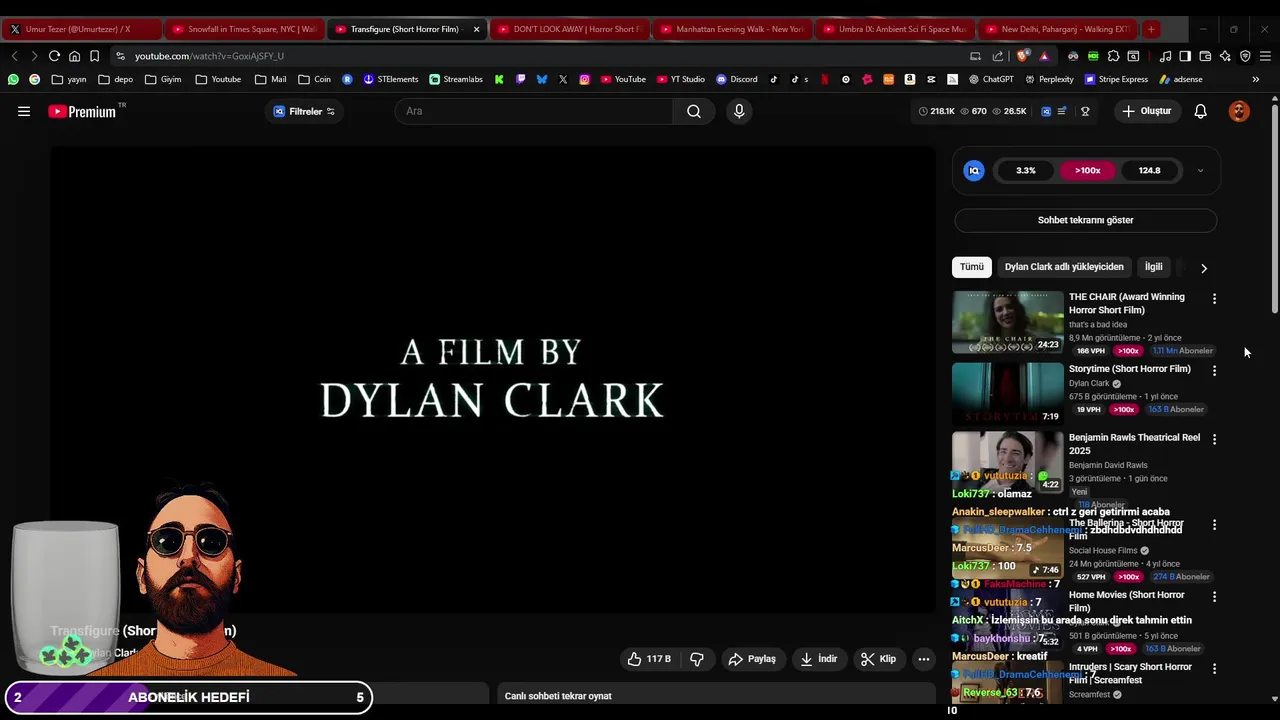Open options for The Ballerina video
This screenshot has width=1280, height=720.
pyautogui.click(x=1214, y=525)
